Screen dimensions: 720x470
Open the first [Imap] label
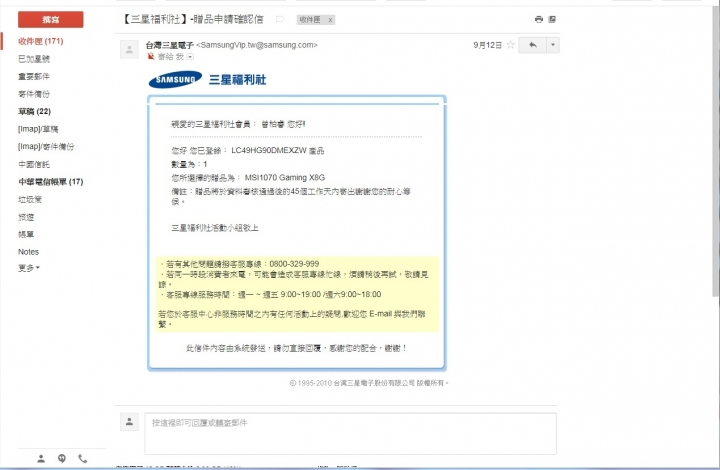tap(38, 129)
